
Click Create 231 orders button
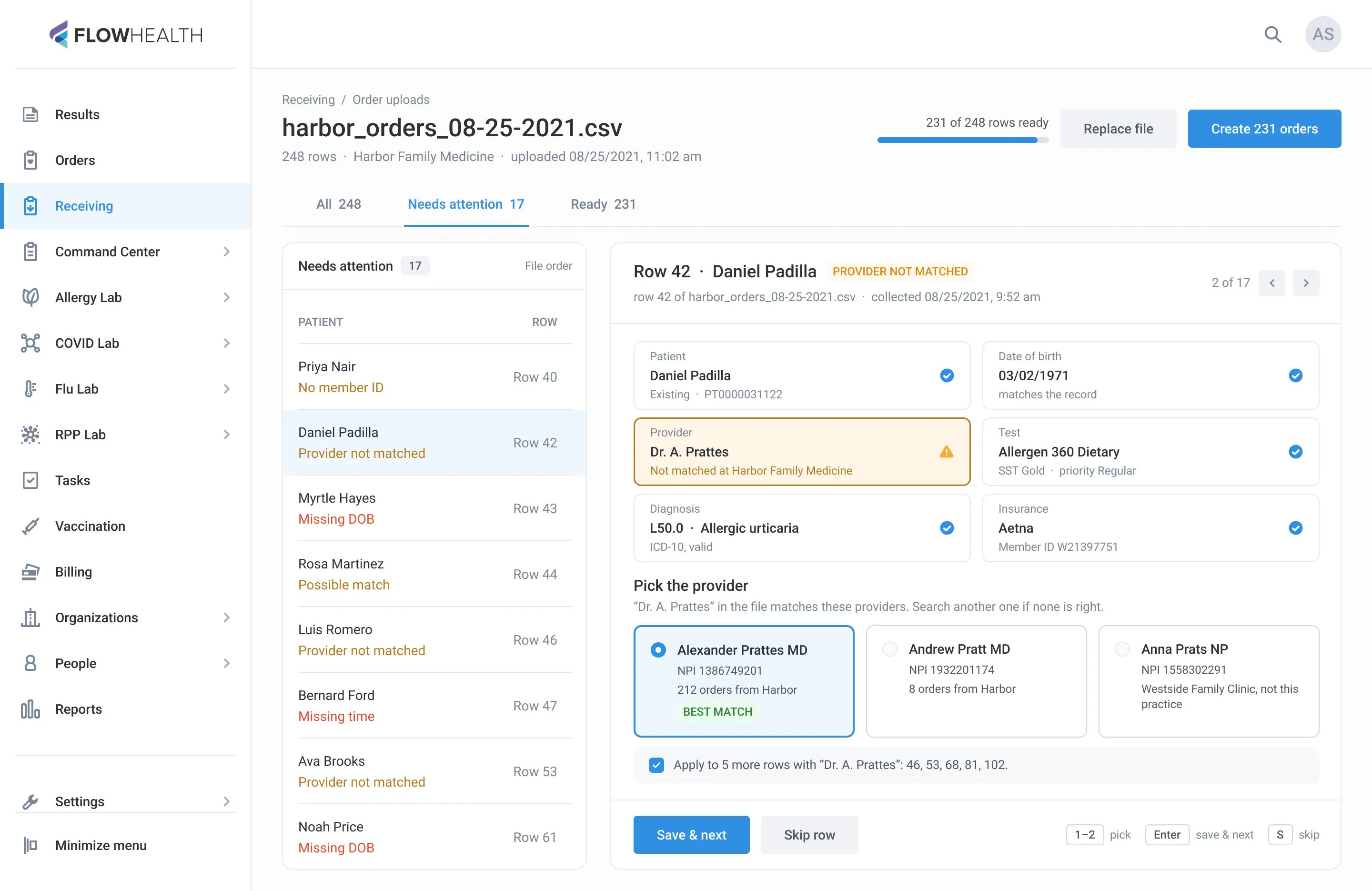1264,129
